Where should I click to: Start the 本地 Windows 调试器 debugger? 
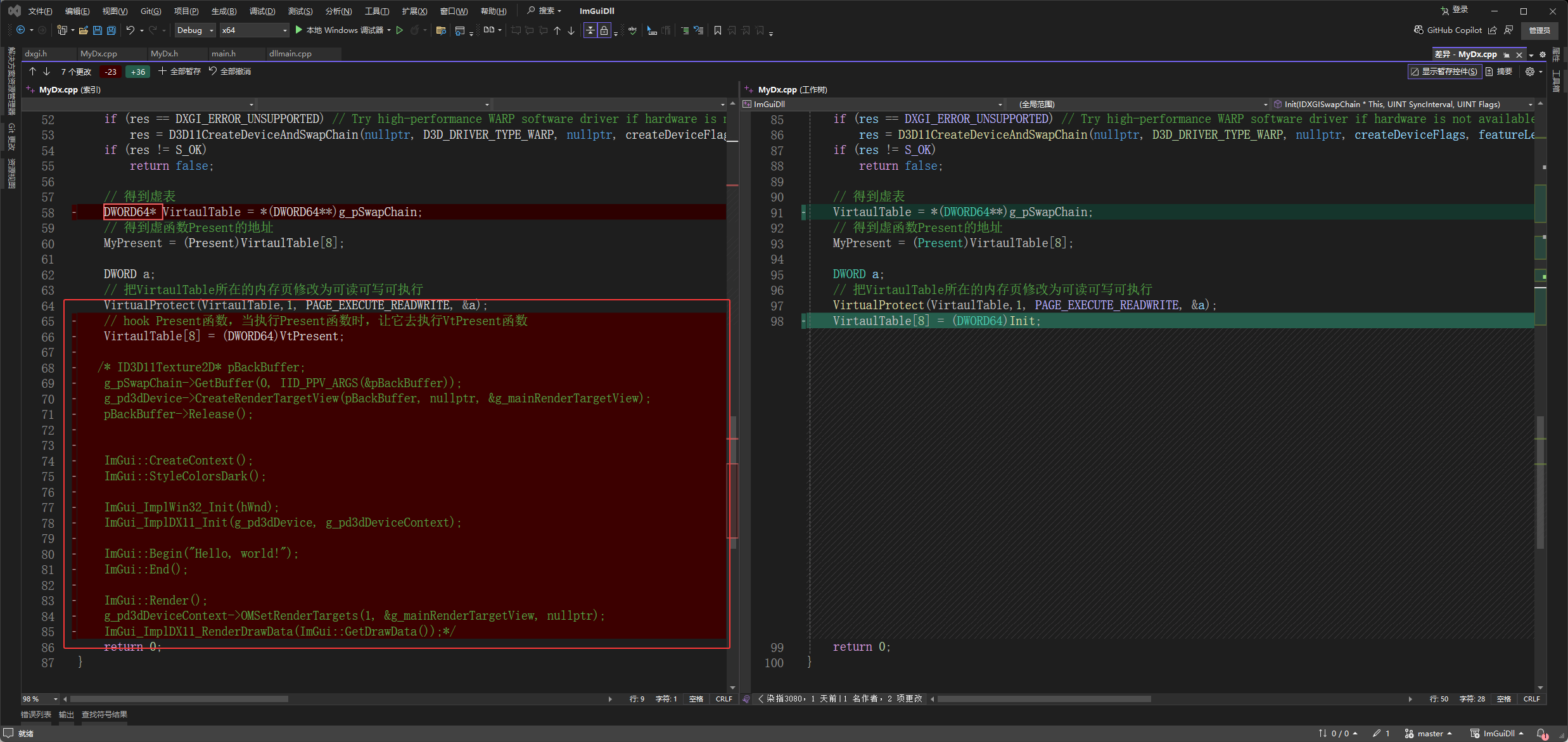(x=342, y=30)
